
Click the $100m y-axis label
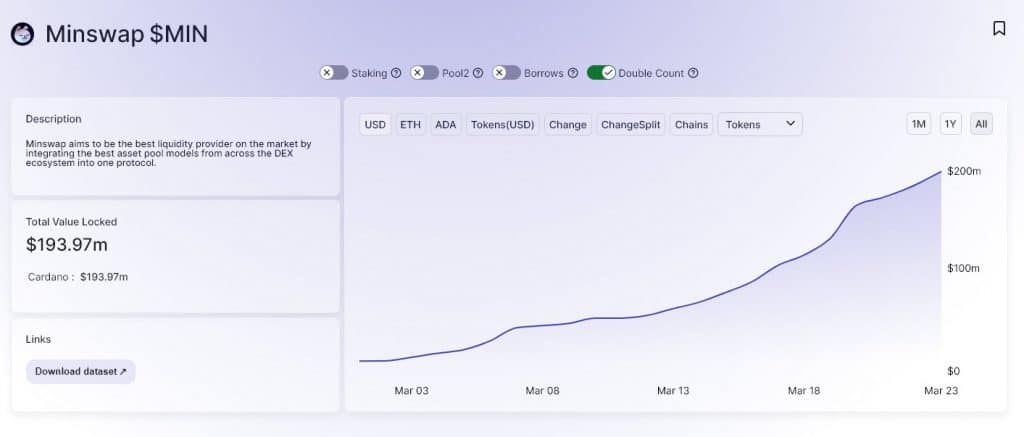[x=963, y=268]
